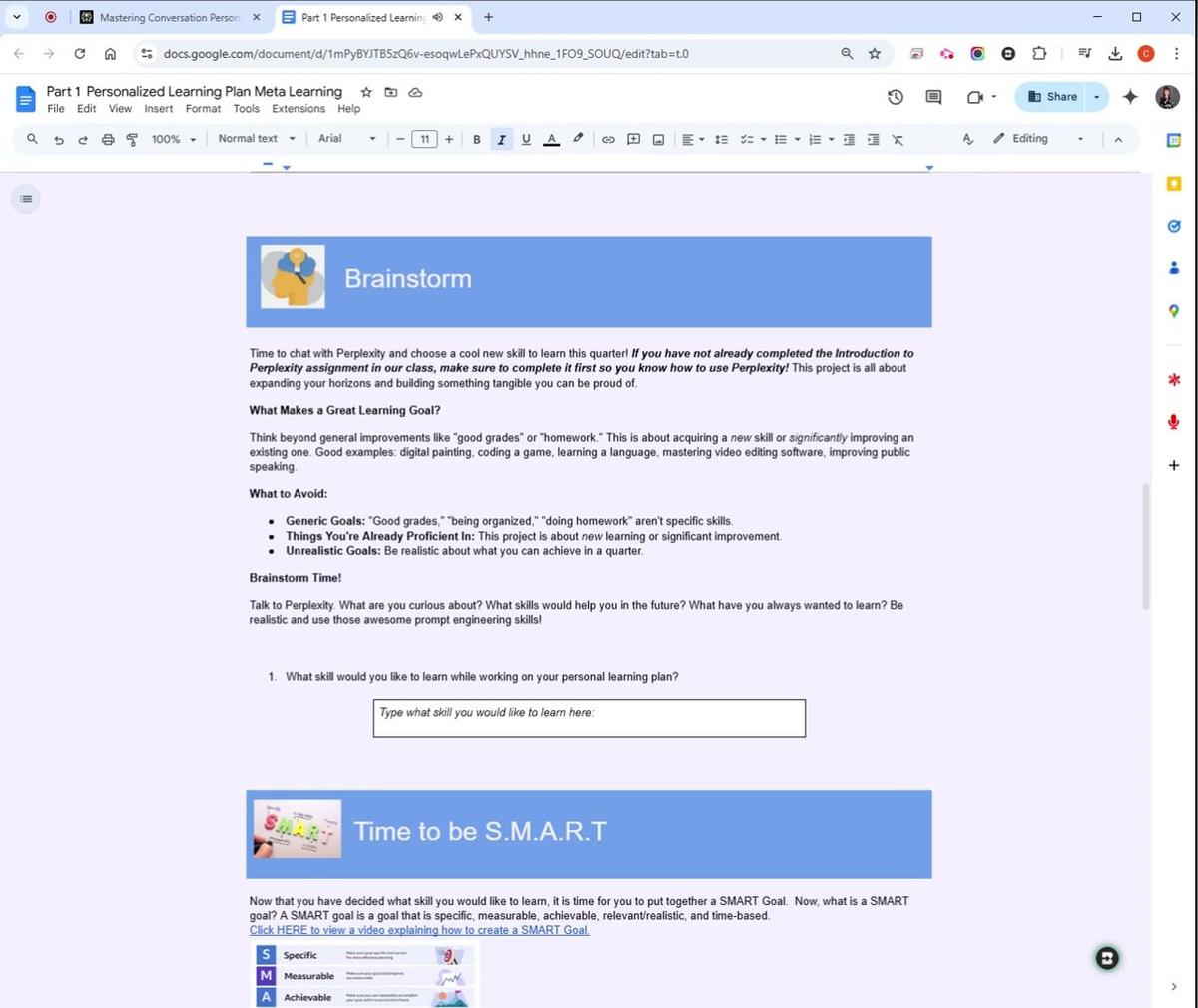The width and height of the screenshot is (1198, 1008).
Task: Click the skill answer text box
Action: 589,718
